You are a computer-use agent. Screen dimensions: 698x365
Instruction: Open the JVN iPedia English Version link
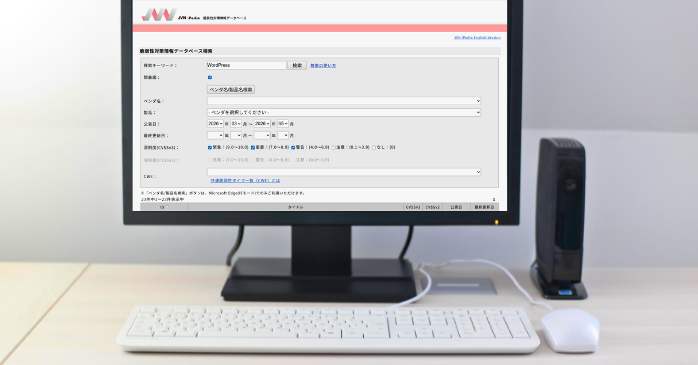tap(477, 38)
